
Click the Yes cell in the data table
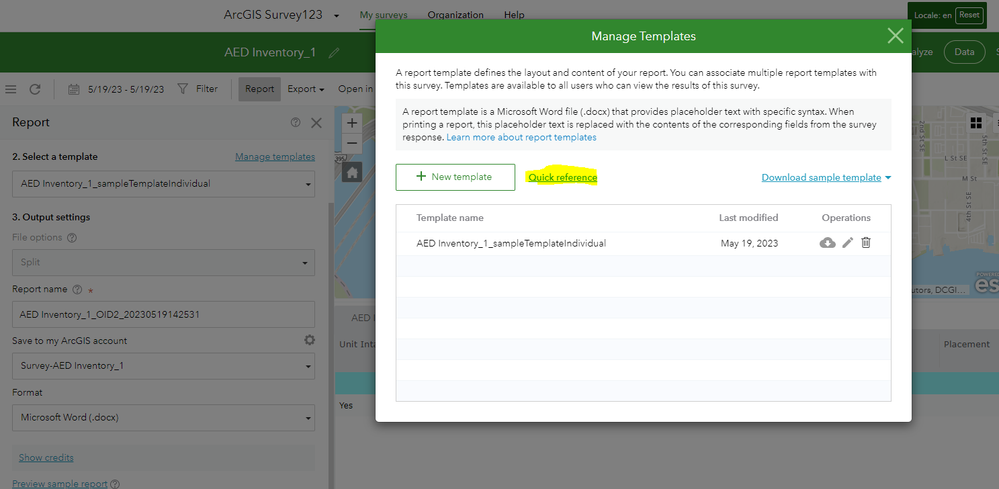(346, 405)
